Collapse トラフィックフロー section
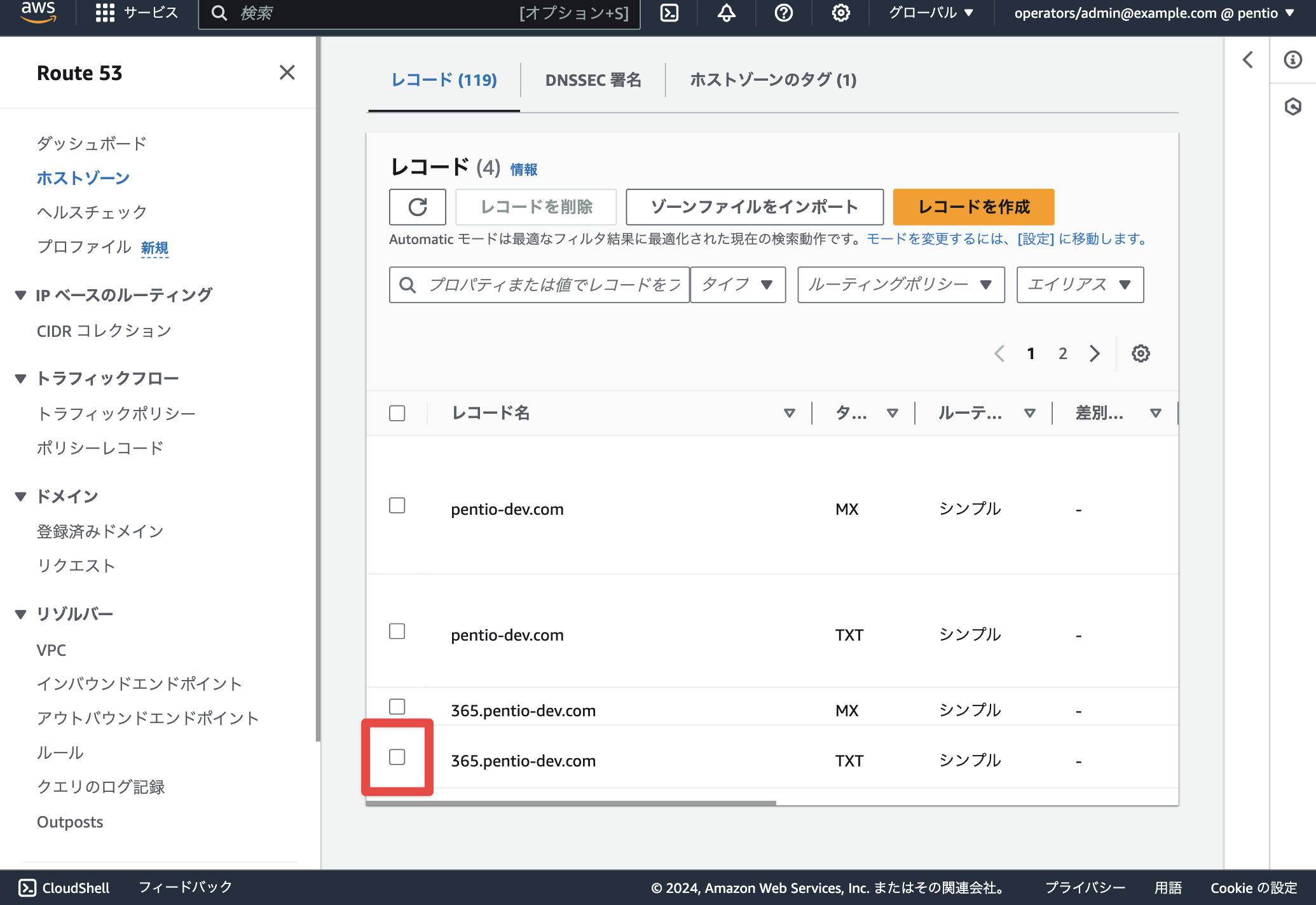1316x905 pixels. (21, 379)
